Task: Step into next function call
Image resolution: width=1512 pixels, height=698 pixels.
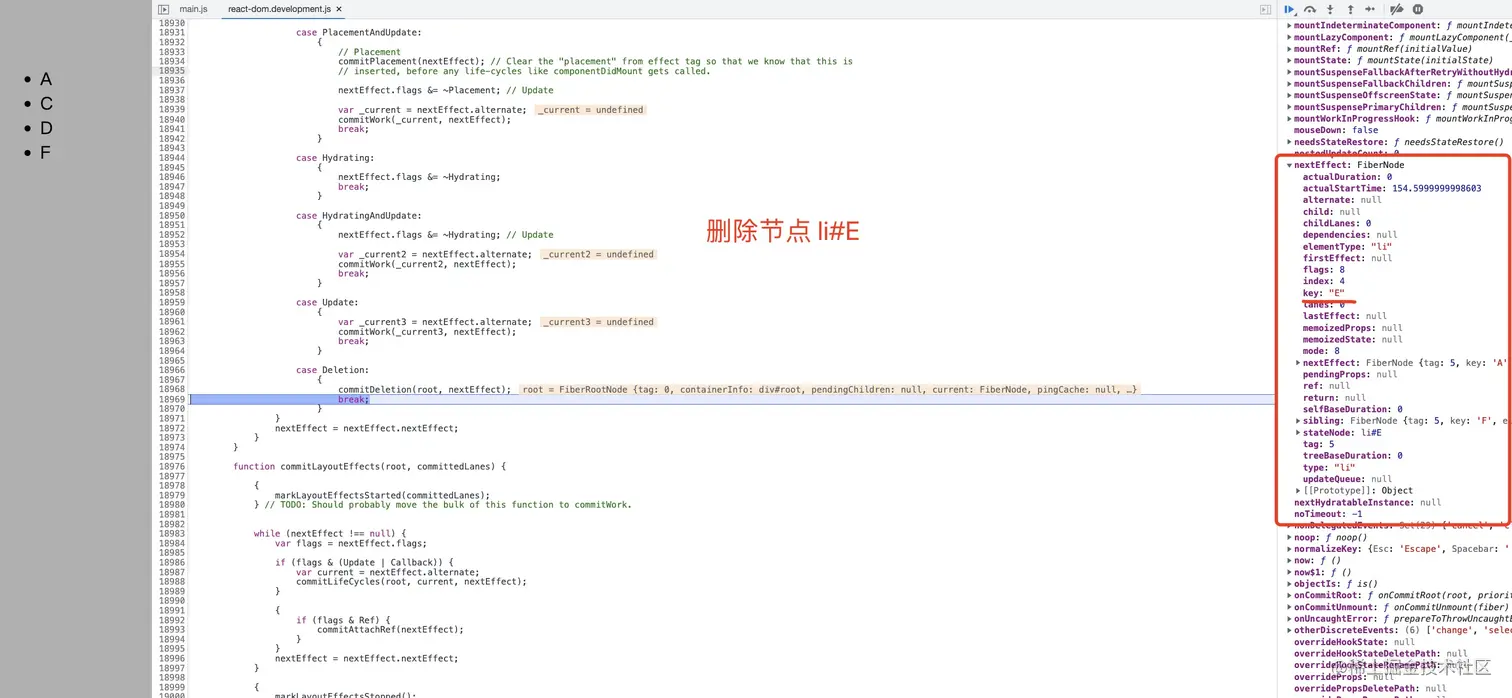Action: (x=1330, y=9)
